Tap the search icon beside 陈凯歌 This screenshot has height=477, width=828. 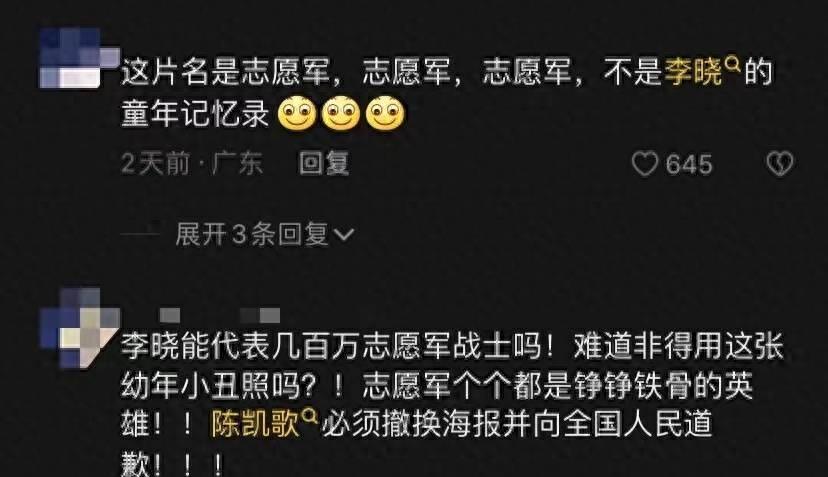[x=308, y=416]
